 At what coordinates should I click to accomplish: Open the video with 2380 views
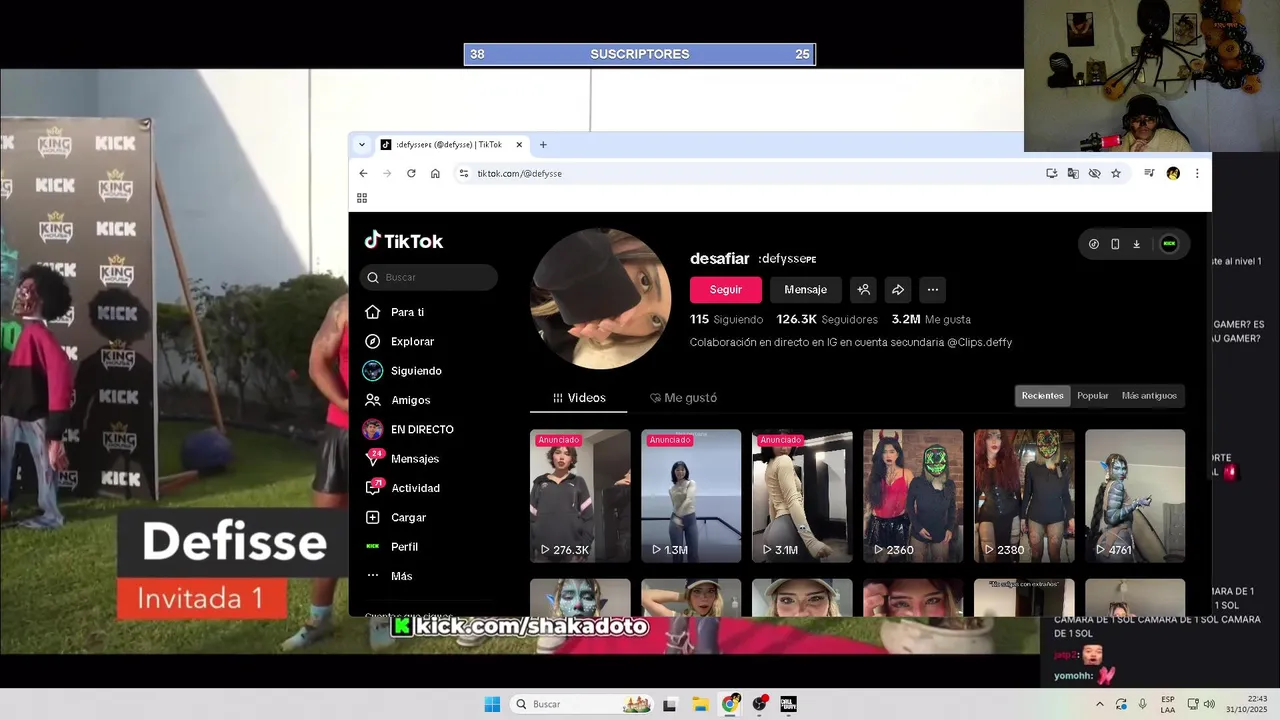click(x=1024, y=496)
